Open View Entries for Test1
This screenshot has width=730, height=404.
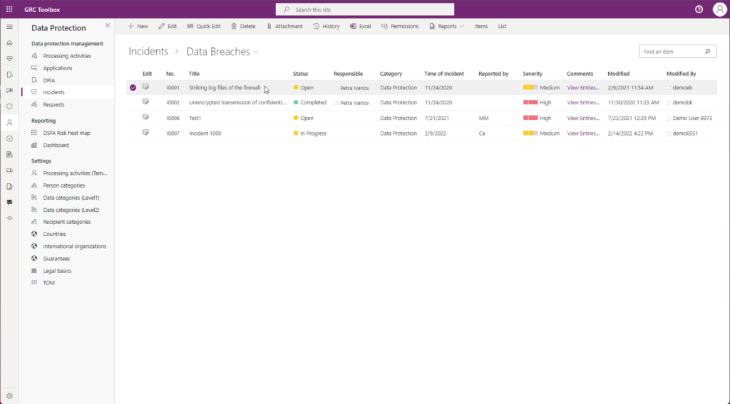[x=583, y=118]
